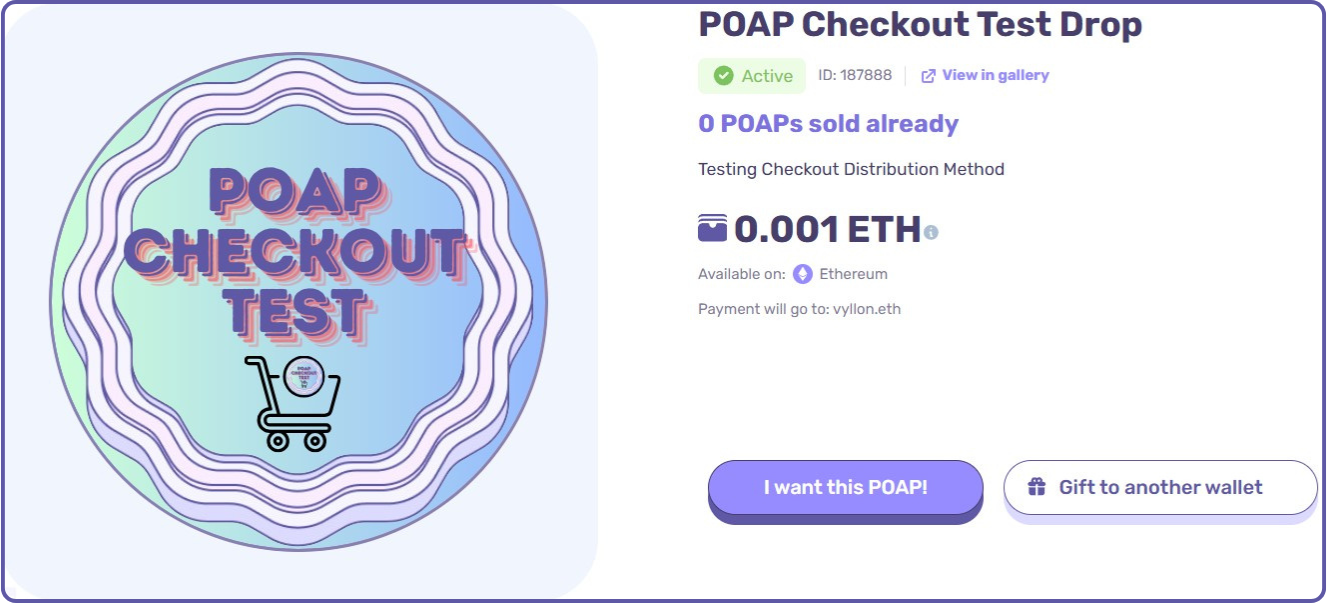Screen dimensions: 1327x603
Task: Click the payment recipient vyllon.eth
Action: pos(867,309)
